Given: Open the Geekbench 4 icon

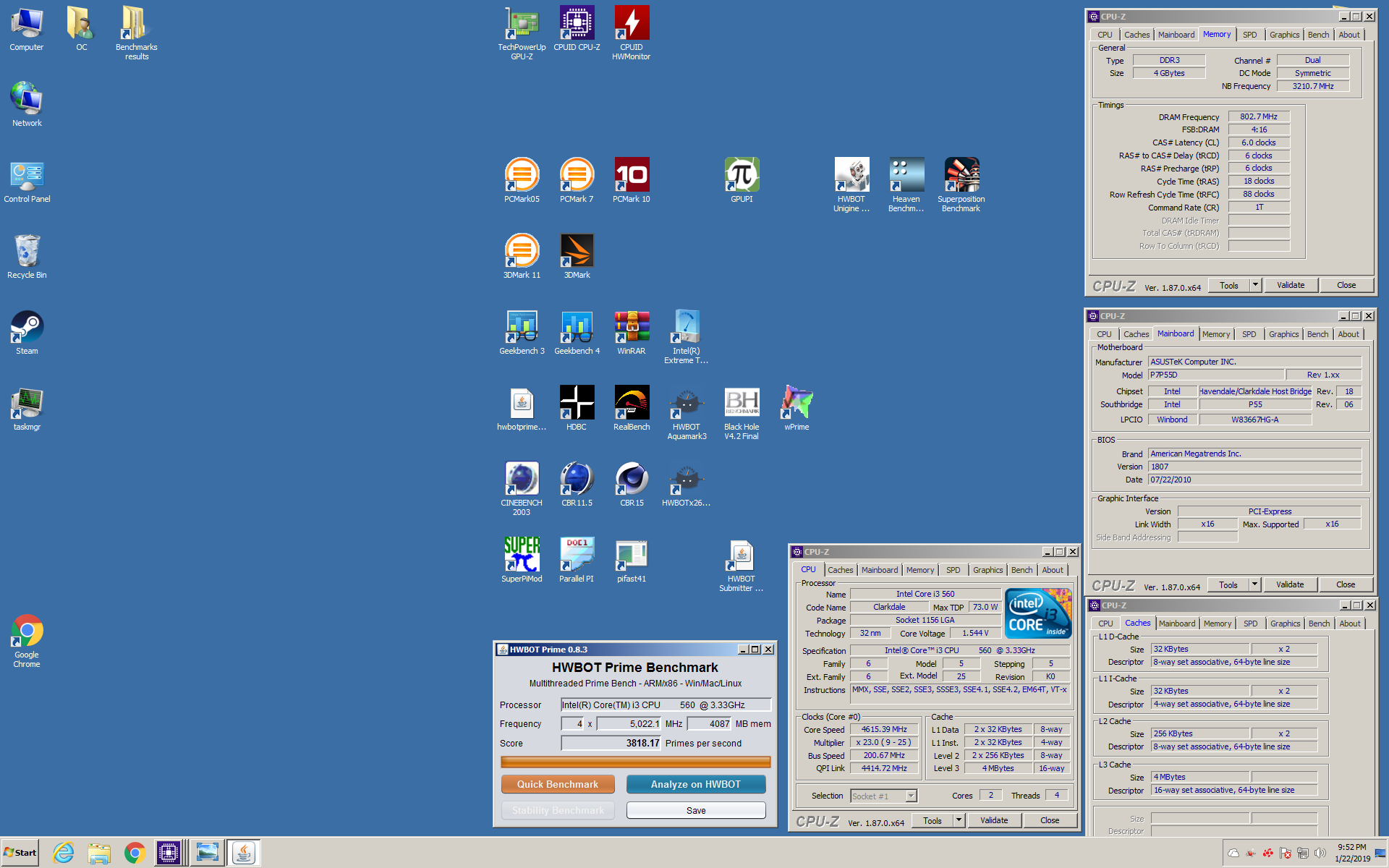Looking at the screenshot, I should 577,333.
